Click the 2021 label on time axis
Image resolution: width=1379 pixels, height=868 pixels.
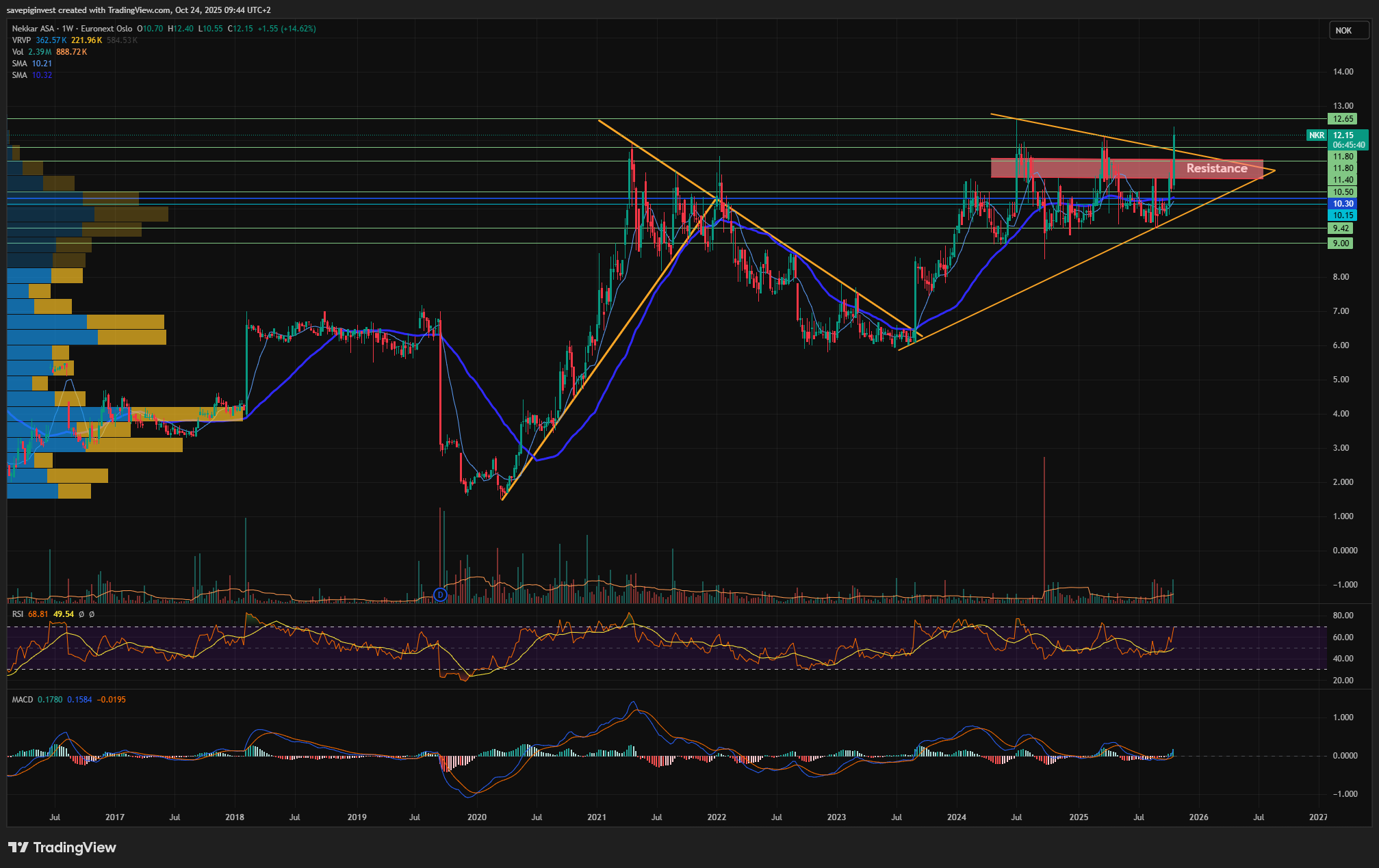pos(596,817)
